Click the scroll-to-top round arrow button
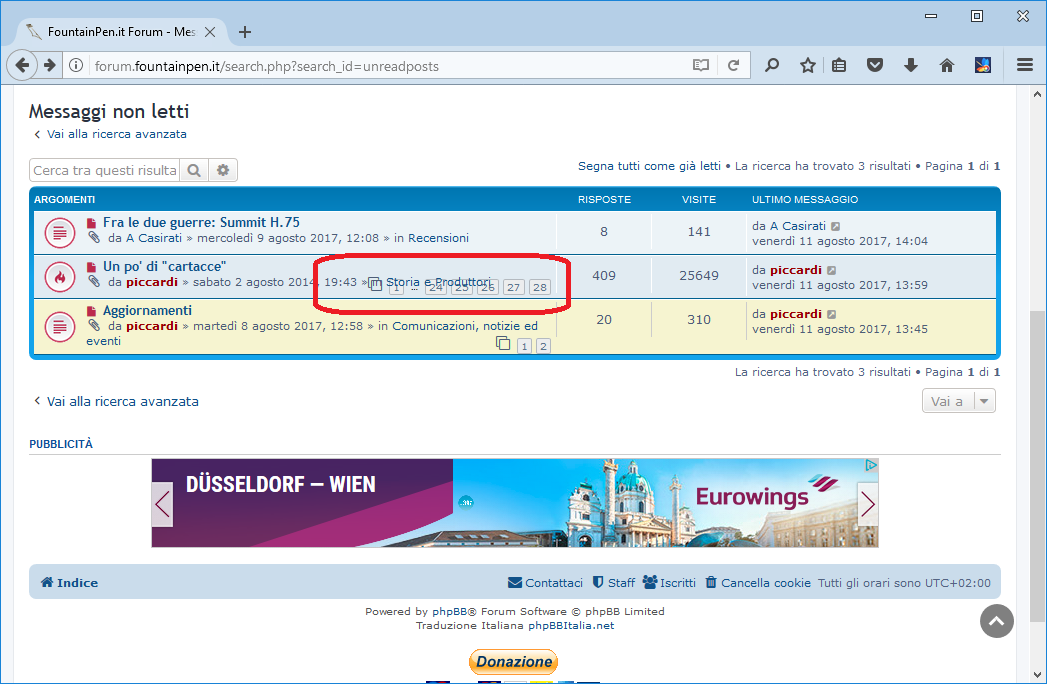Image resolution: width=1047 pixels, height=684 pixels. tap(996, 621)
